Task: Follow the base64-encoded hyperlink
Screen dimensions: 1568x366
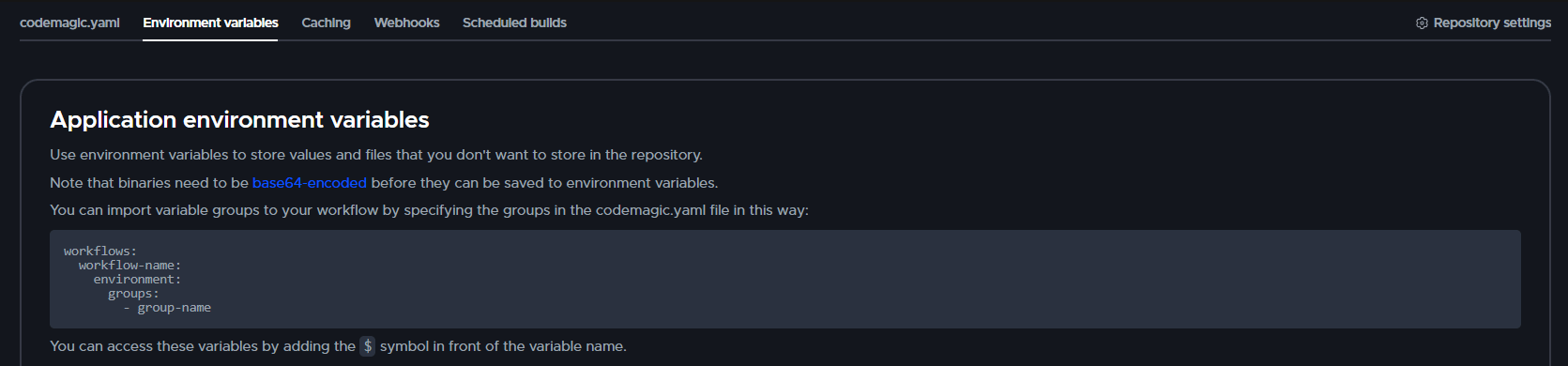Action: 310,183
